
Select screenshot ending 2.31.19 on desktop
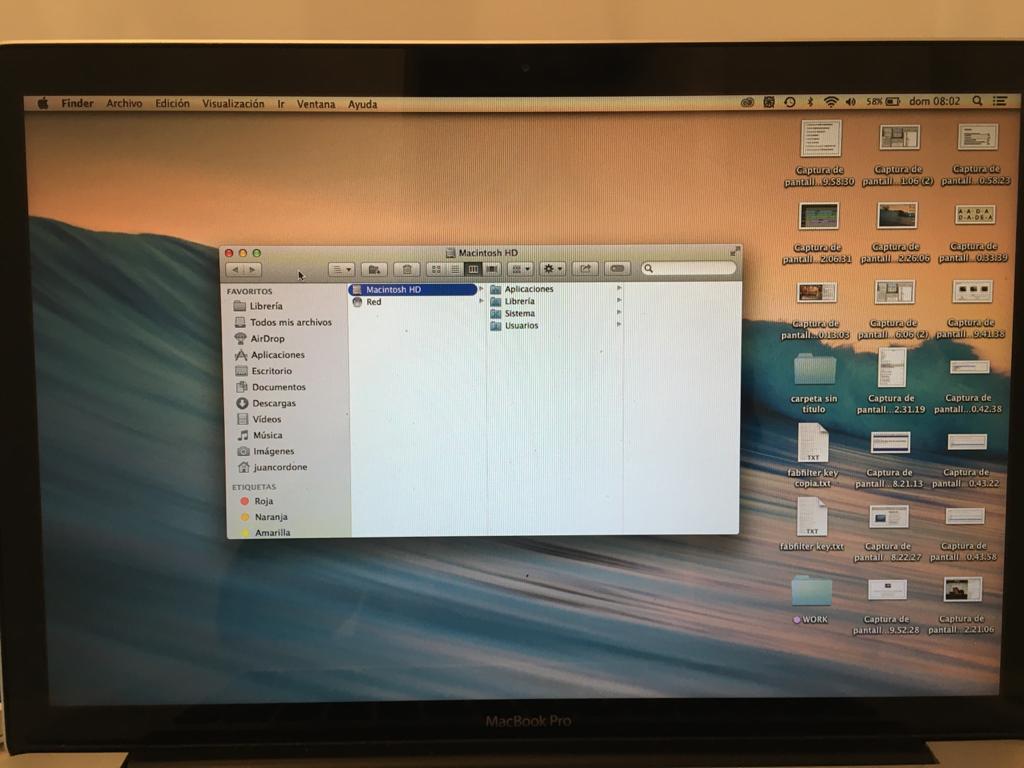coord(891,381)
